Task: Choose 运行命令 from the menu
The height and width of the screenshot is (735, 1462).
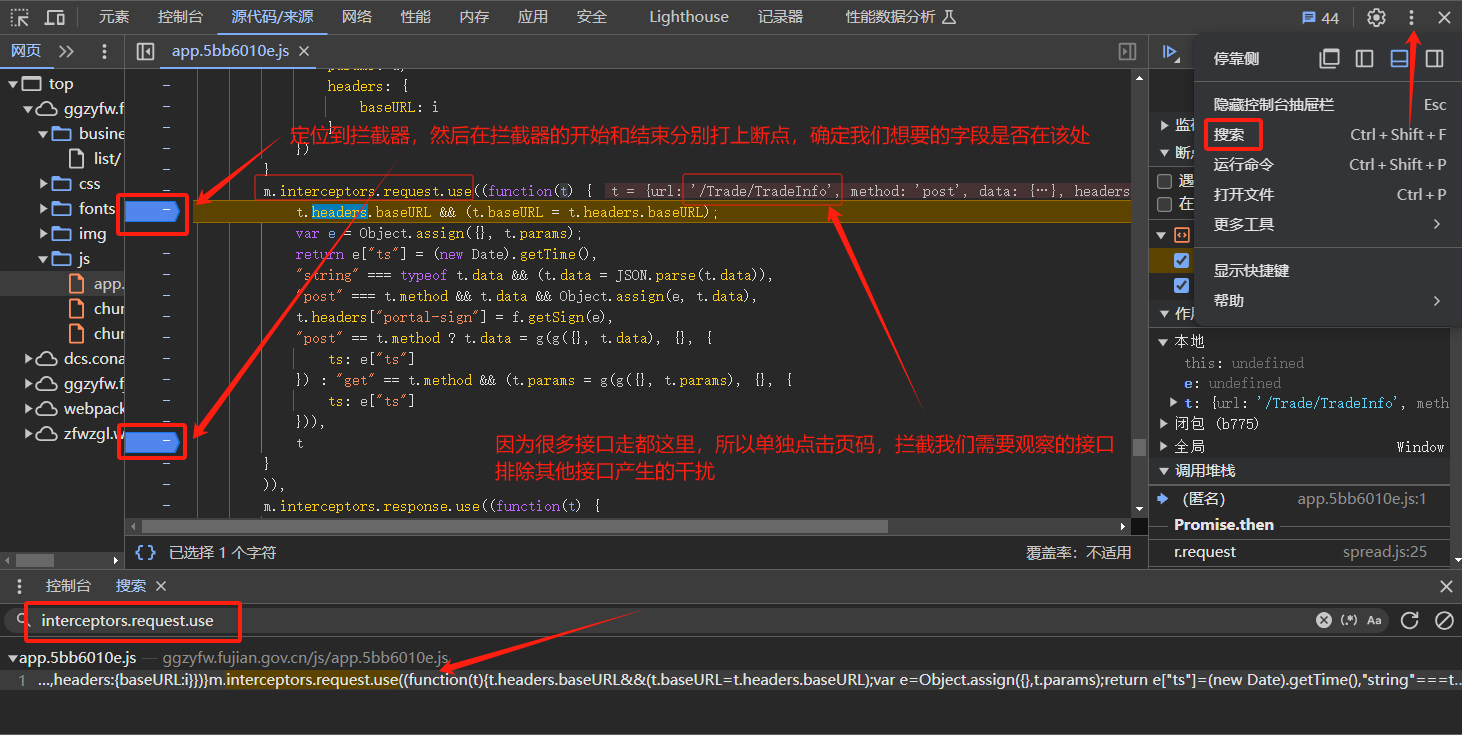Action: [x=1330, y=164]
